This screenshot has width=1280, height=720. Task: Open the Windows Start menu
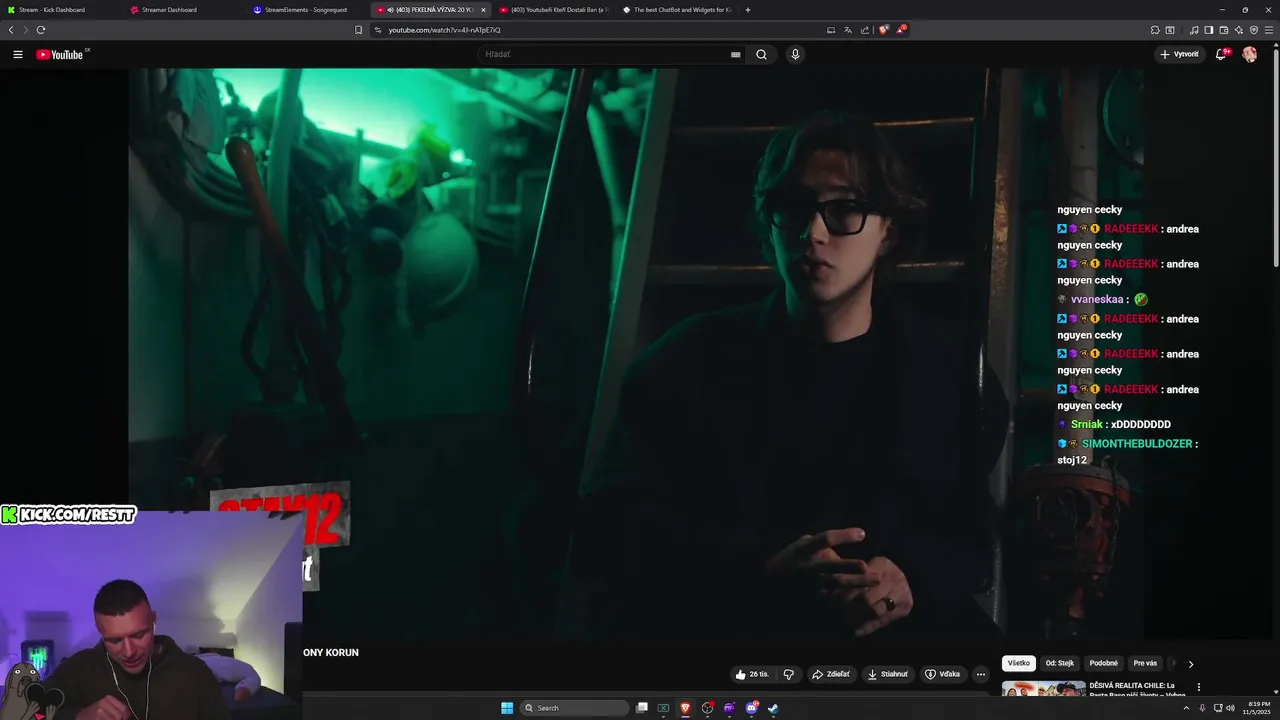507,708
